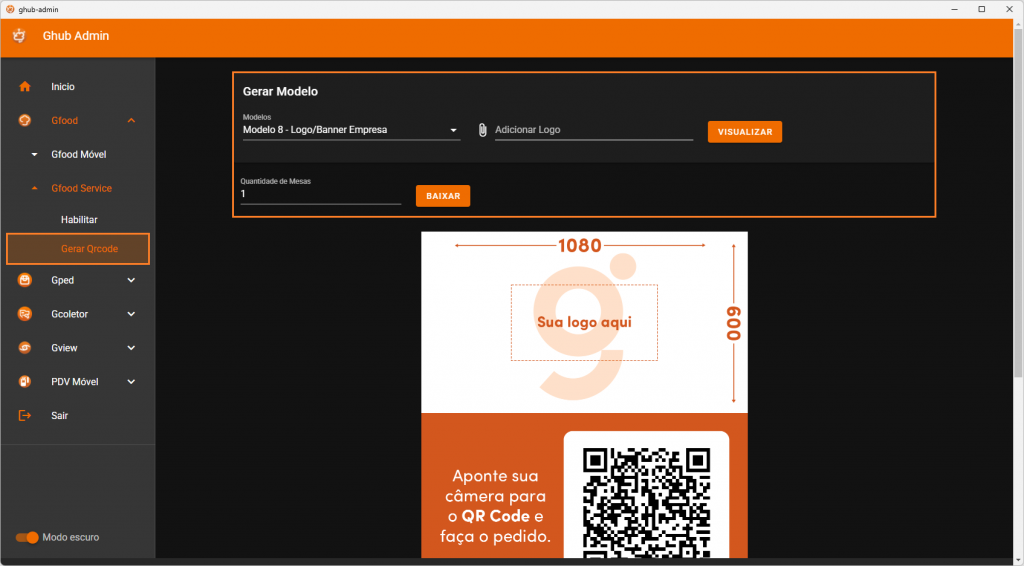This screenshot has height=566, width=1024.
Task: Click the Quantidade de Mesas field
Action: point(321,194)
